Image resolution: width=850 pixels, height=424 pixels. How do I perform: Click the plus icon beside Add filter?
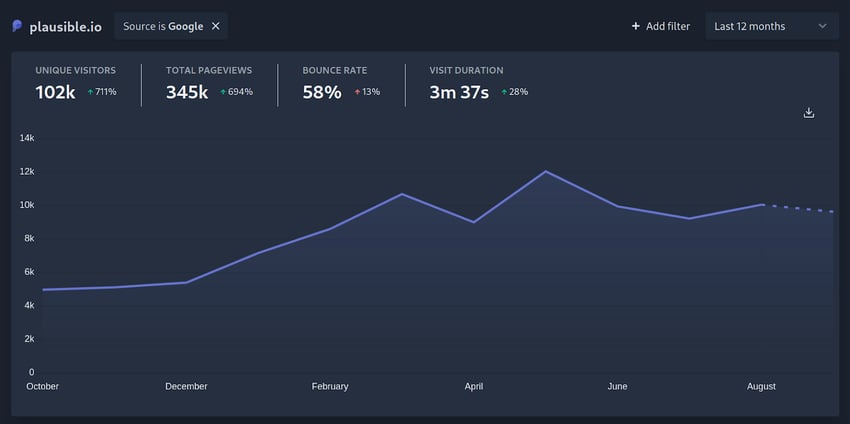pyautogui.click(x=636, y=26)
